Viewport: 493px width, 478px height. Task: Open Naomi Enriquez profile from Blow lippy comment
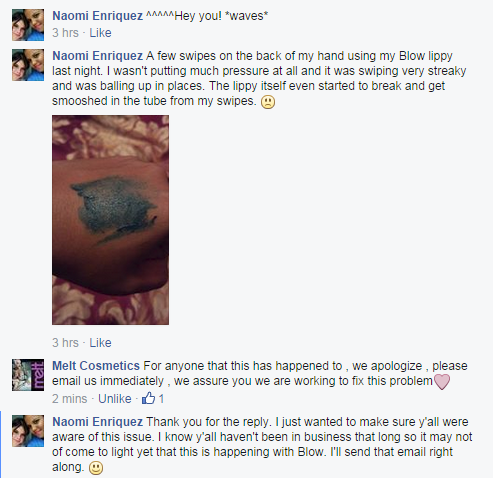98,56
